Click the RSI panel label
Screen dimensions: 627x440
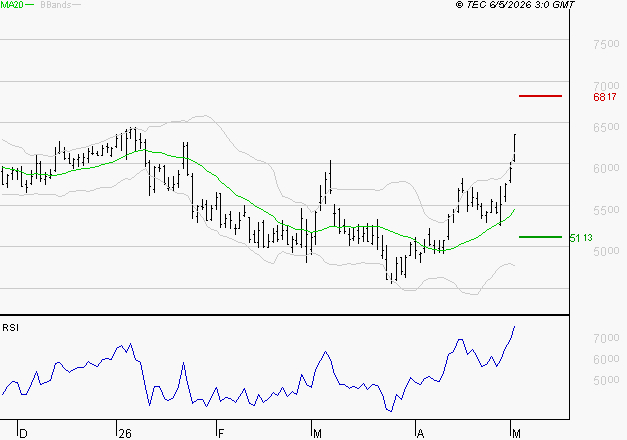(10, 328)
